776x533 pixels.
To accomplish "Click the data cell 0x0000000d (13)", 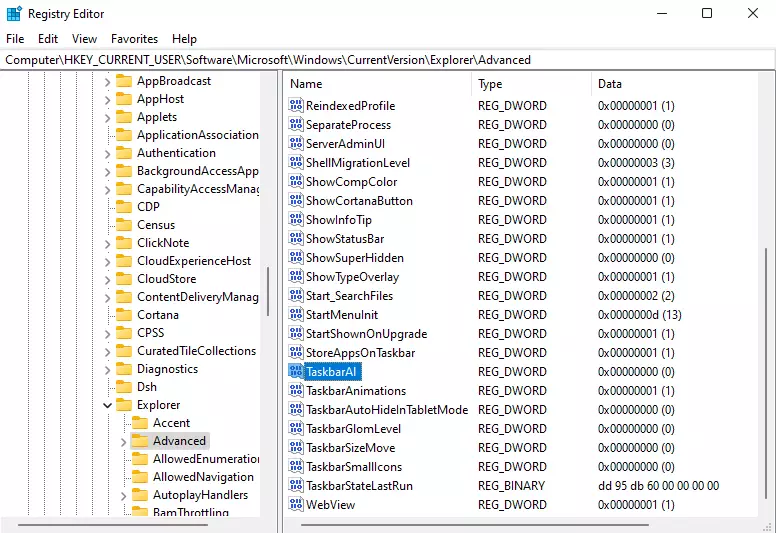I will pos(639,315).
